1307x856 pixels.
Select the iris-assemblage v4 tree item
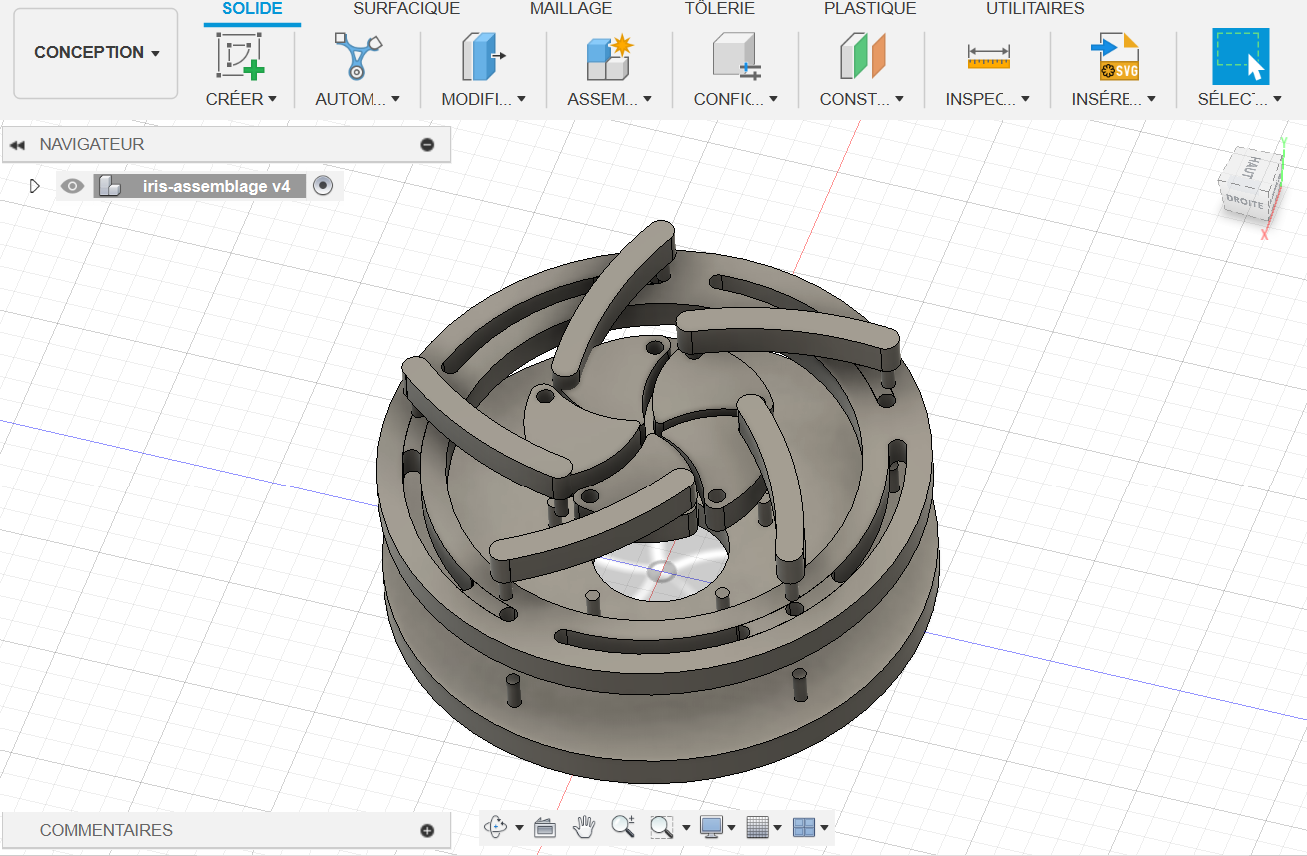pyautogui.click(x=217, y=186)
